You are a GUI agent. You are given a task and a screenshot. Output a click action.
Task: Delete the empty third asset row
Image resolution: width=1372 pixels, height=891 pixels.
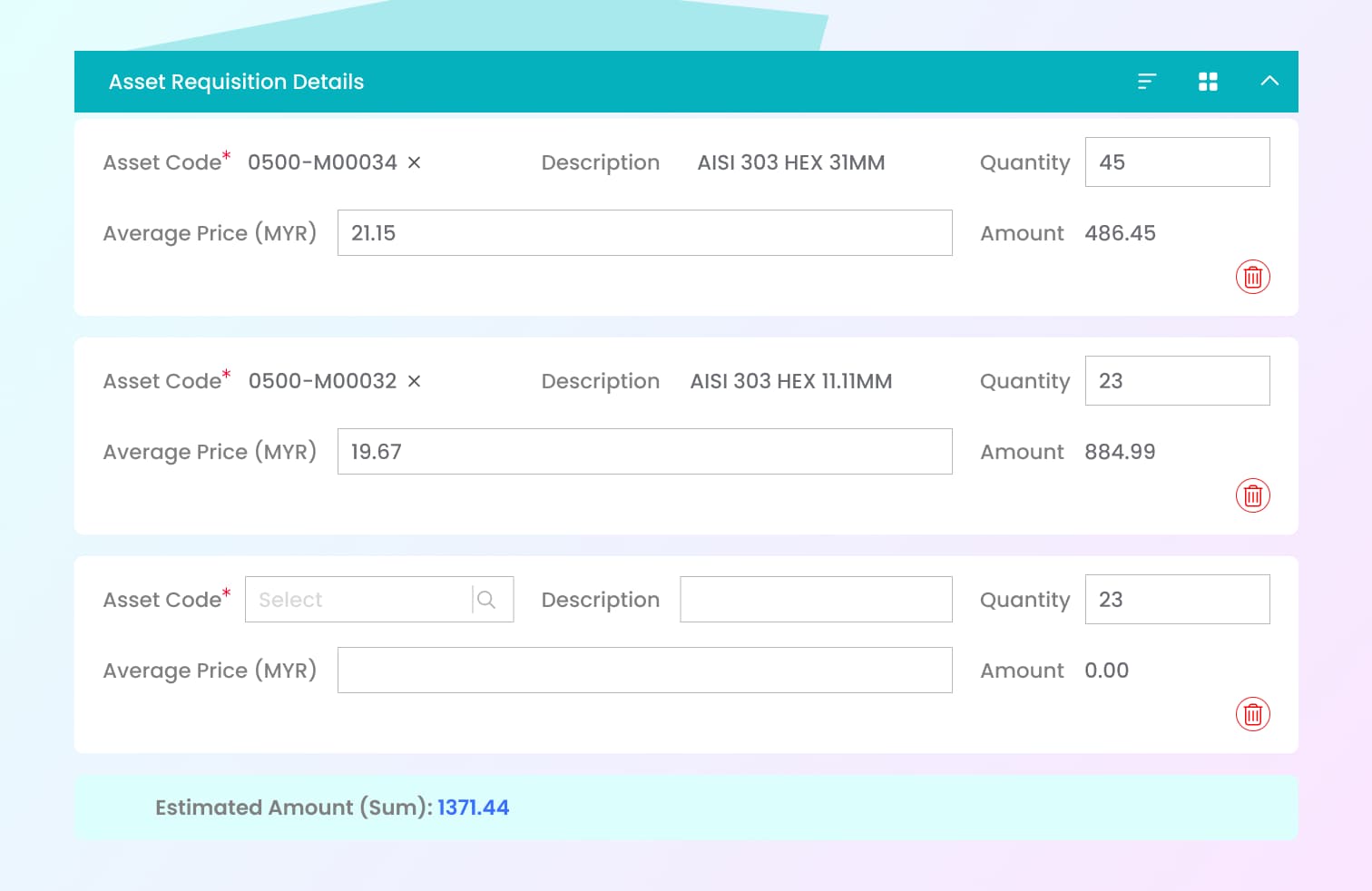[1252, 714]
